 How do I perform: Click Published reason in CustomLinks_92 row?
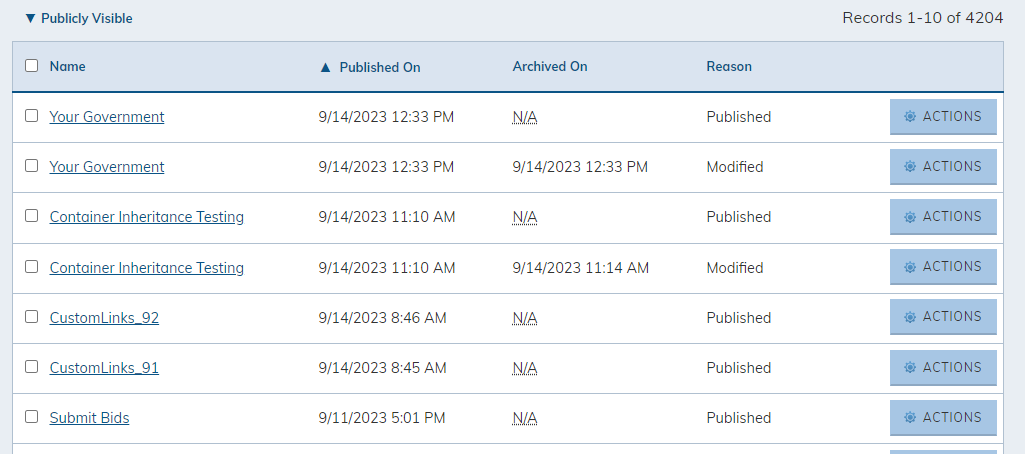(x=739, y=317)
